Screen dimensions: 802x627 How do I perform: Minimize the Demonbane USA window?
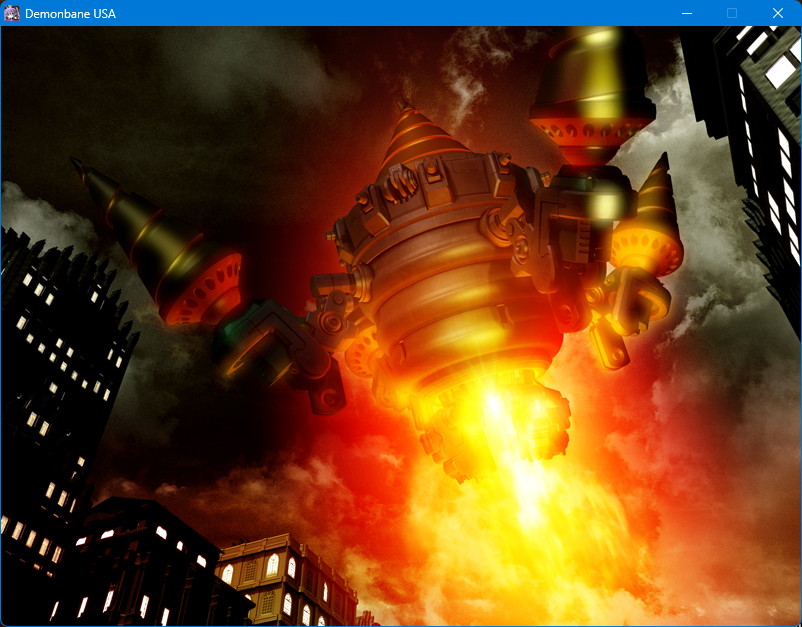click(687, 13)
